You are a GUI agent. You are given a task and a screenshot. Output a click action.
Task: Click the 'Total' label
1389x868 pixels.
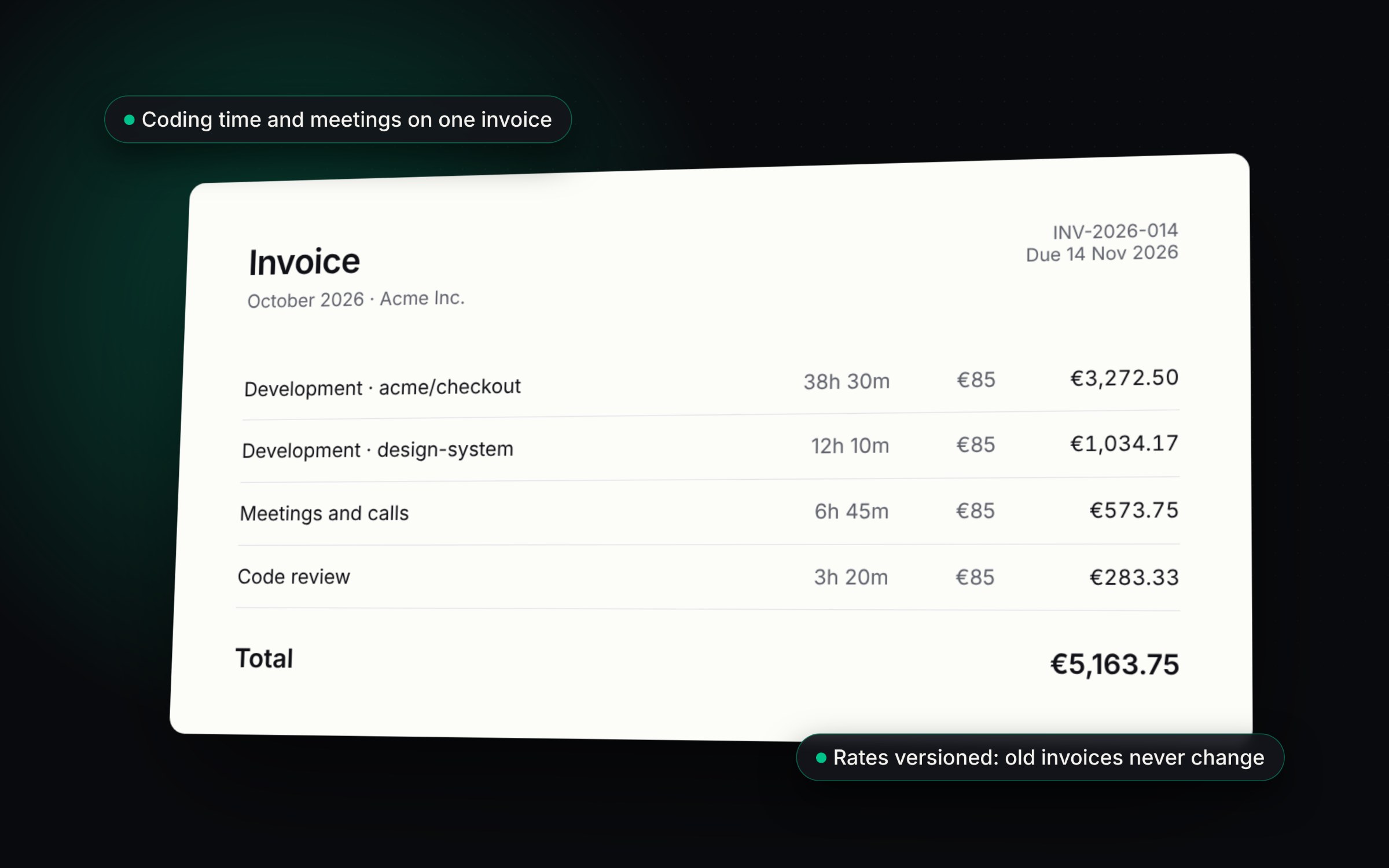coord(264,659)
